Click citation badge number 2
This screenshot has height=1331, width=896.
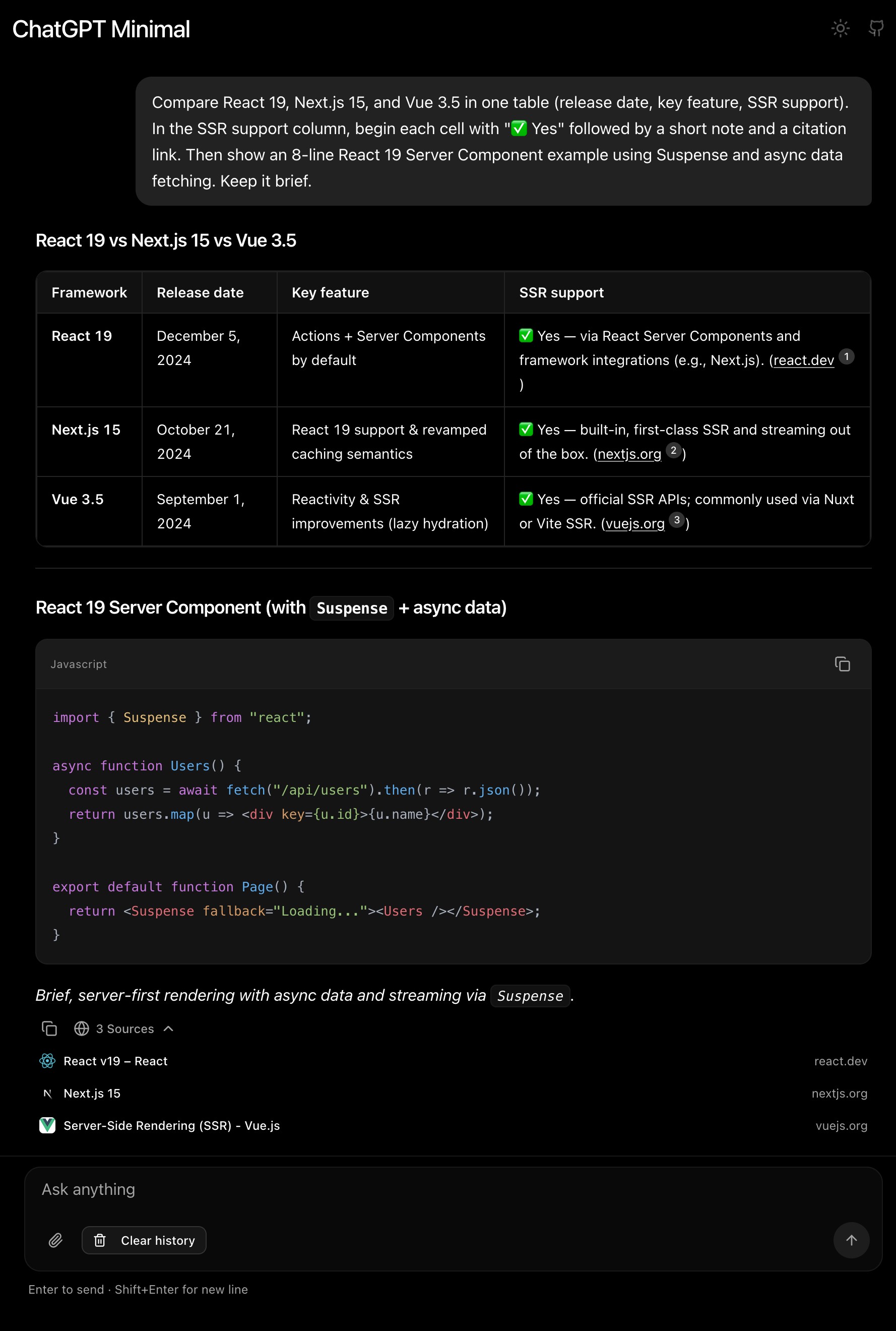[674, 451]
